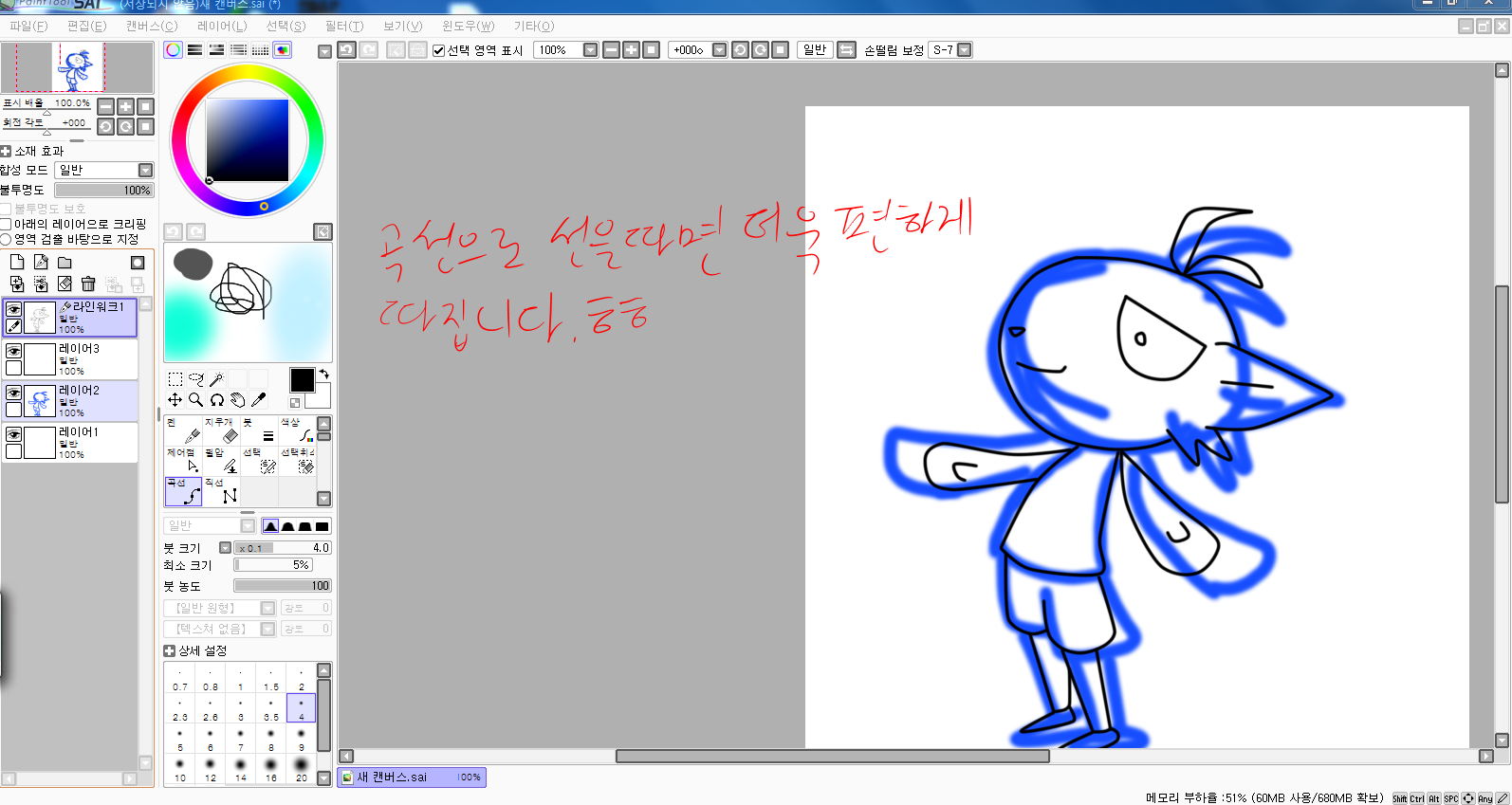Select the control point (제어점) tool
Image resolution: width=1512 pixels, height=805 pixels.
coord(183,462)
